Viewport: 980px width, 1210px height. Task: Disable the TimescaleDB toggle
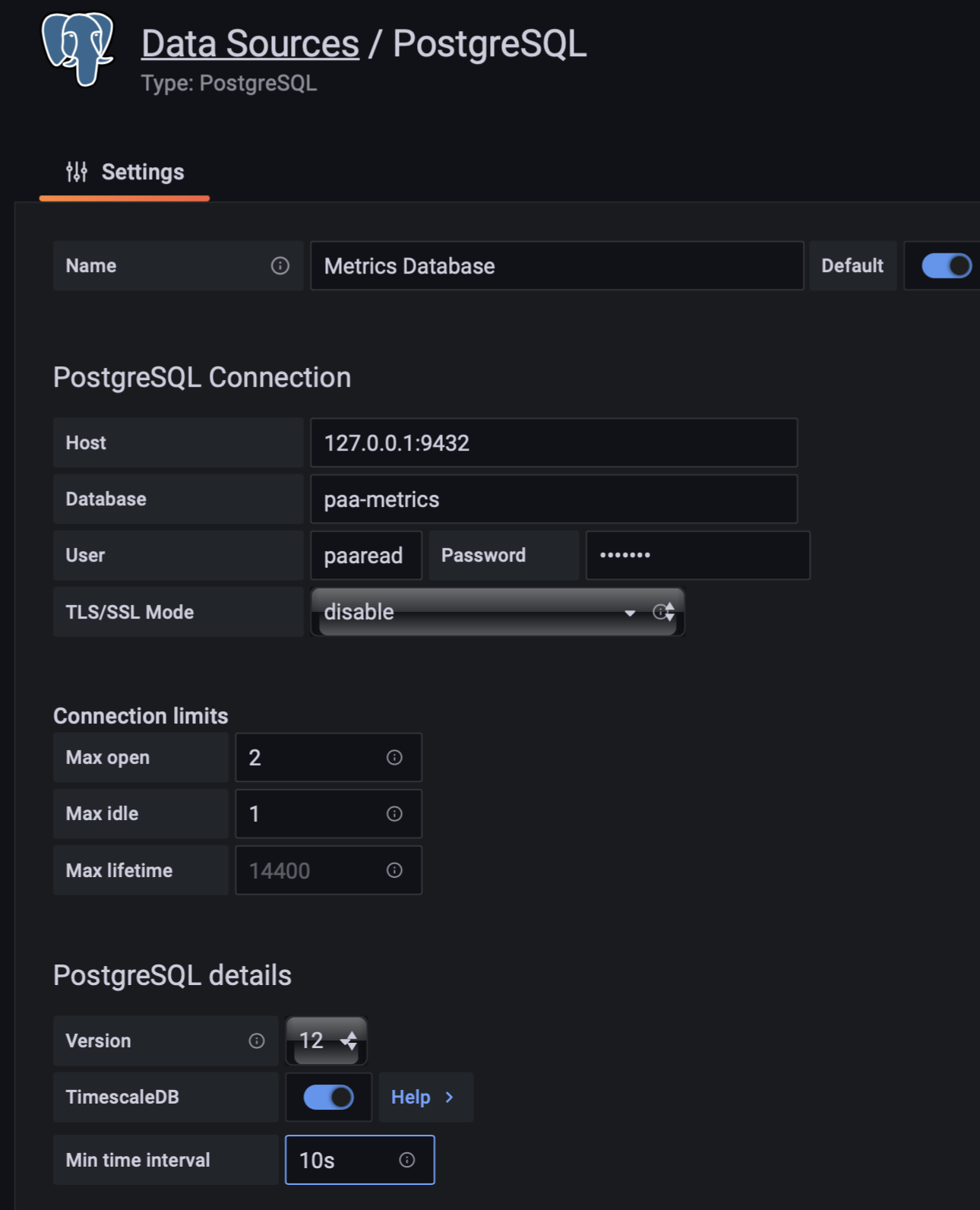[x=328, y=1097]
